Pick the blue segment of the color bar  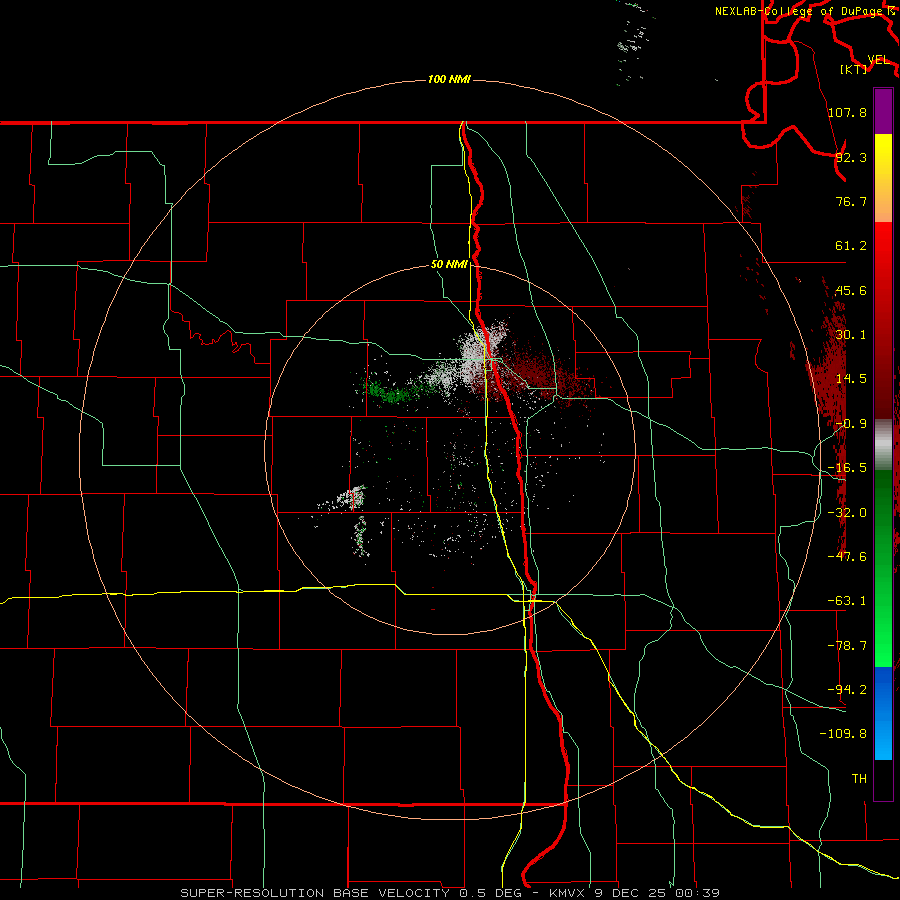pos(883,713)
